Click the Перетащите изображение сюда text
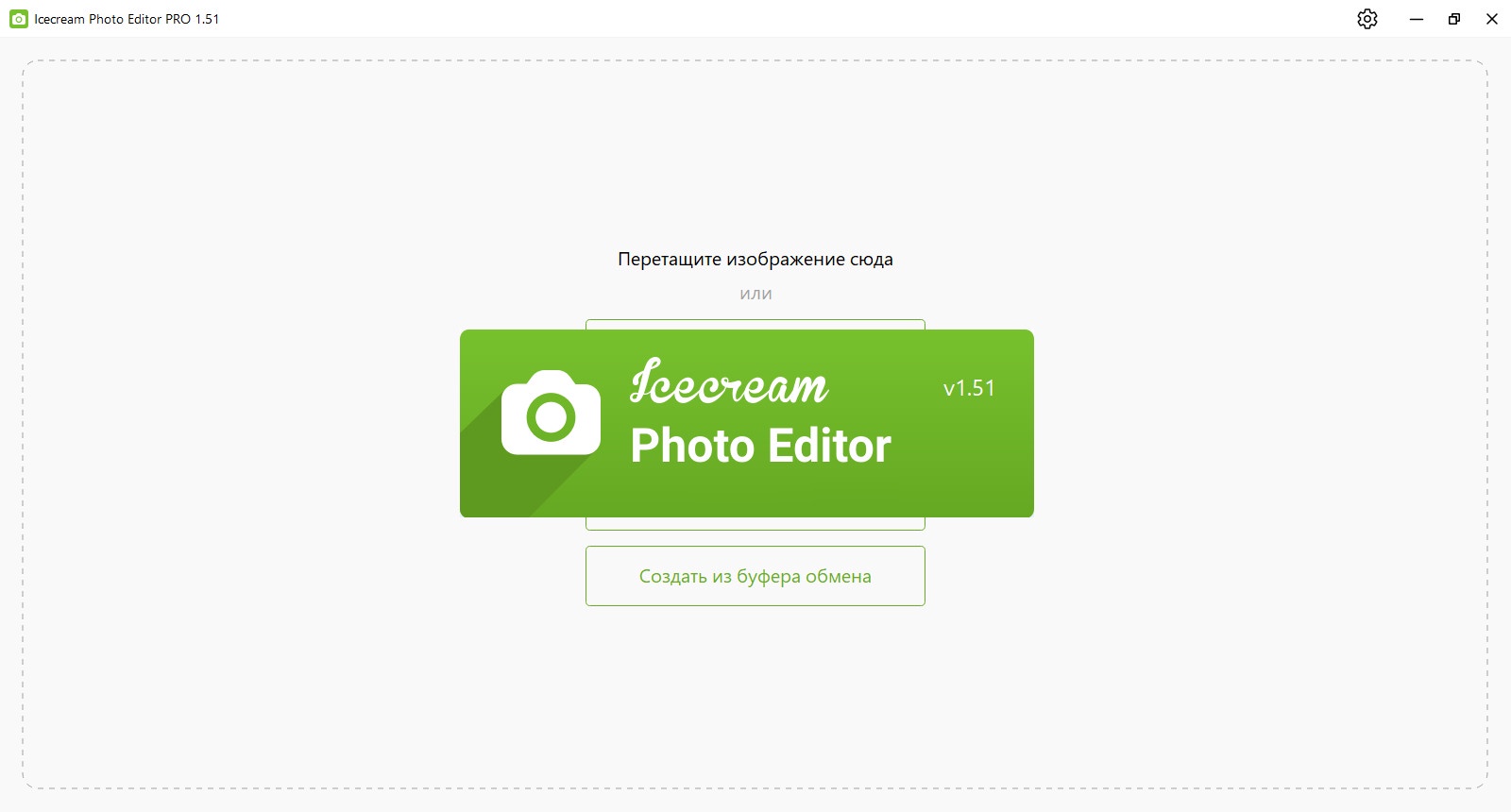 point(755,259)
